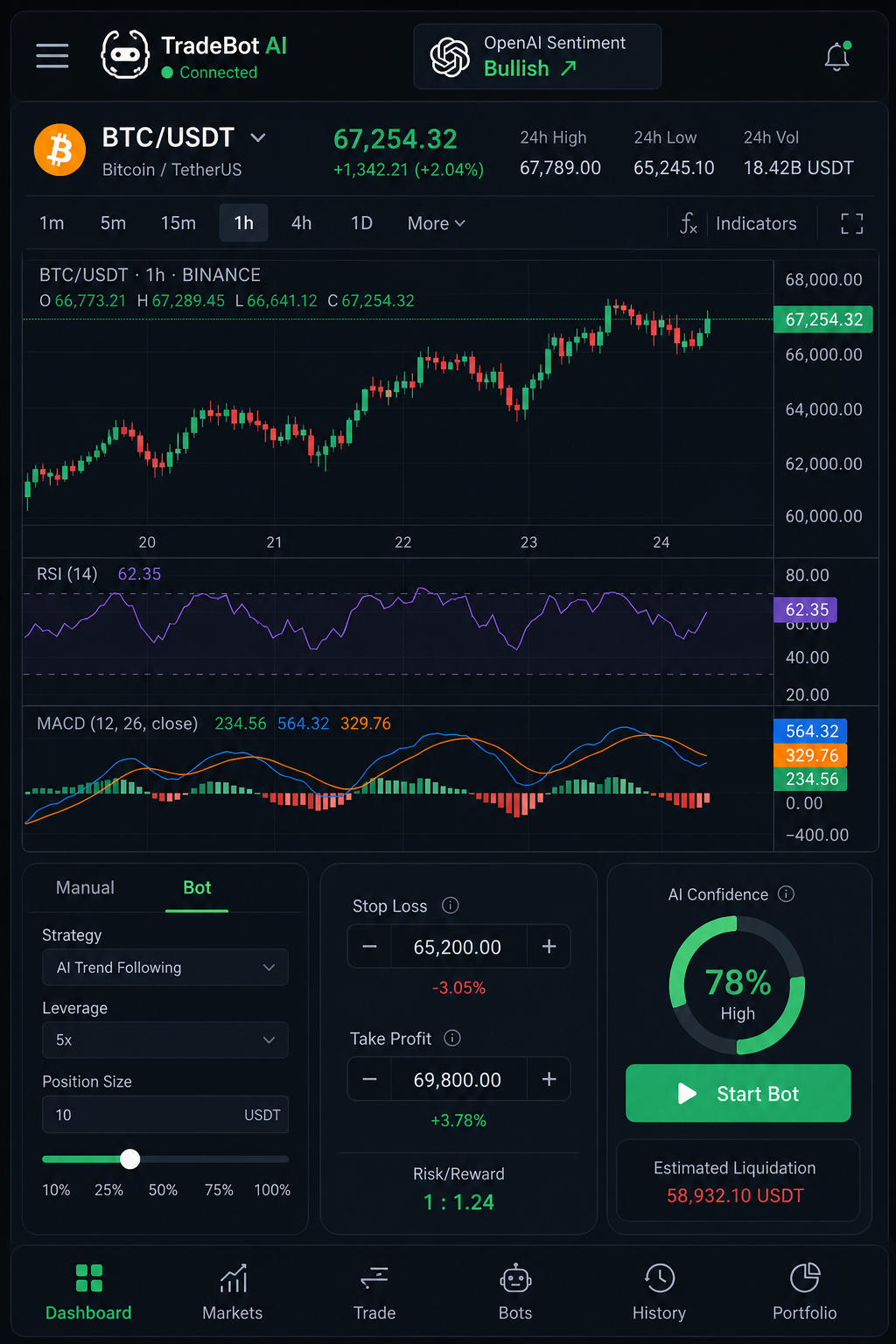Decrease Stop Loss with minus button
Screen dimensions: 896x1344
369,947
